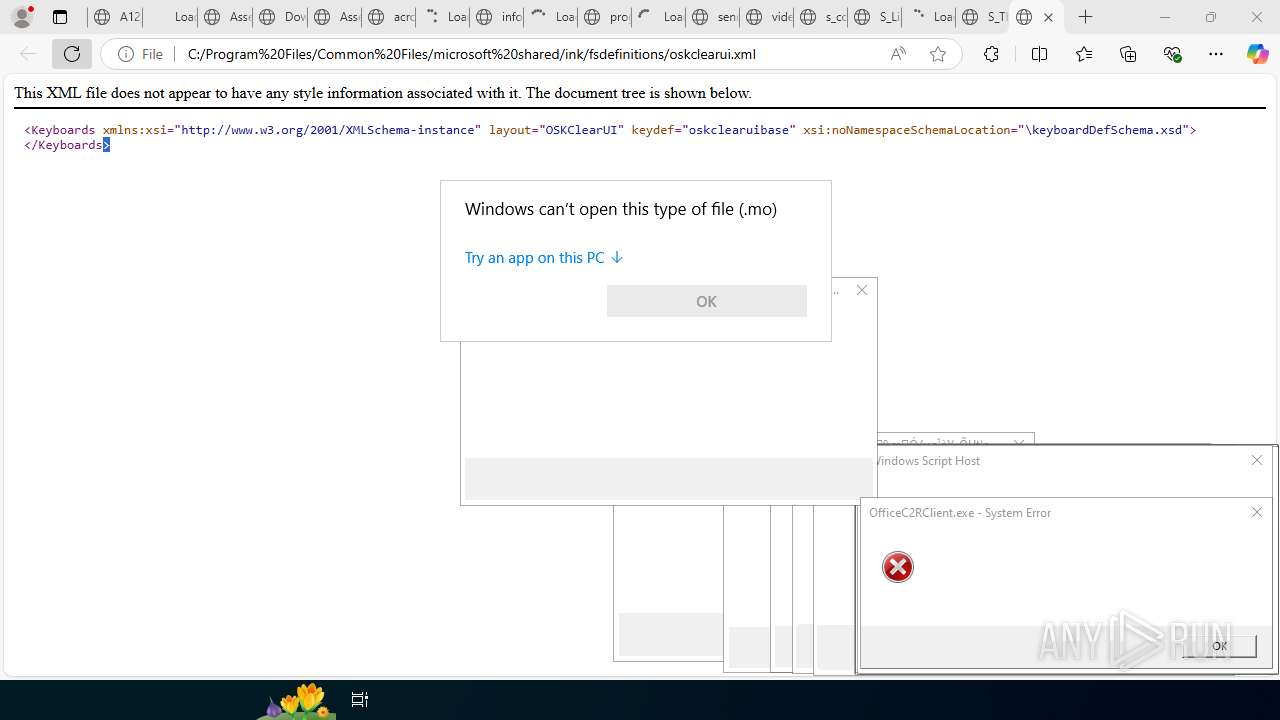The height and width of the screenshot is (720, 1280).
Task: Minimize the Edge browser window
Action: pos(1165,17)
